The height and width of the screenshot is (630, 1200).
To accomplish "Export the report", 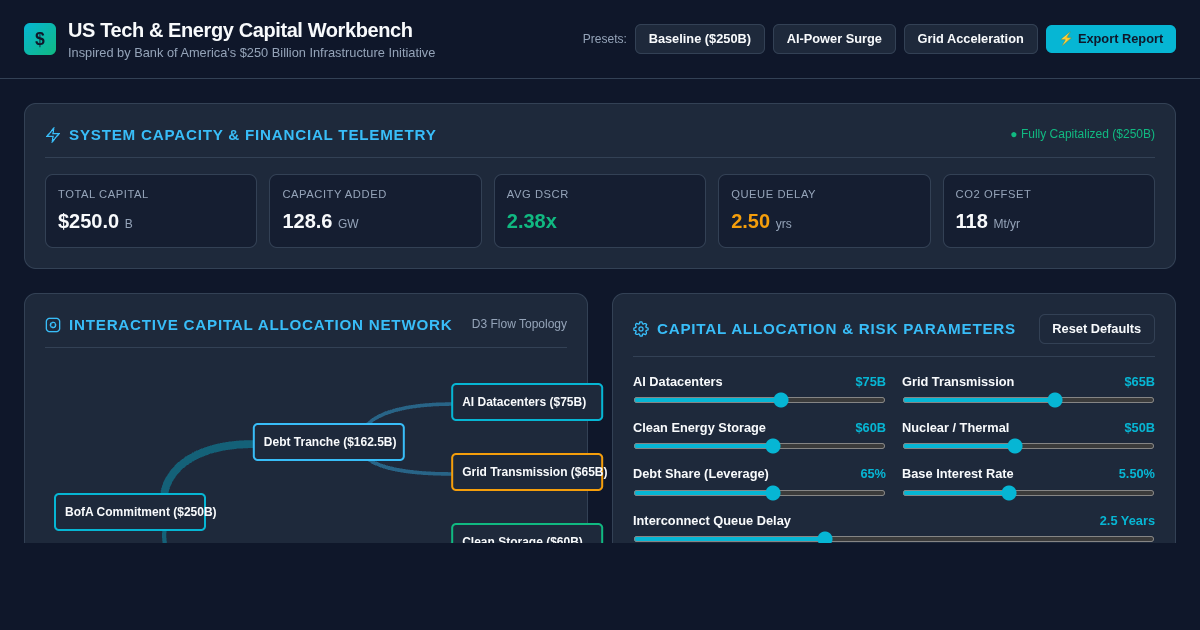I will [1111, 39].
